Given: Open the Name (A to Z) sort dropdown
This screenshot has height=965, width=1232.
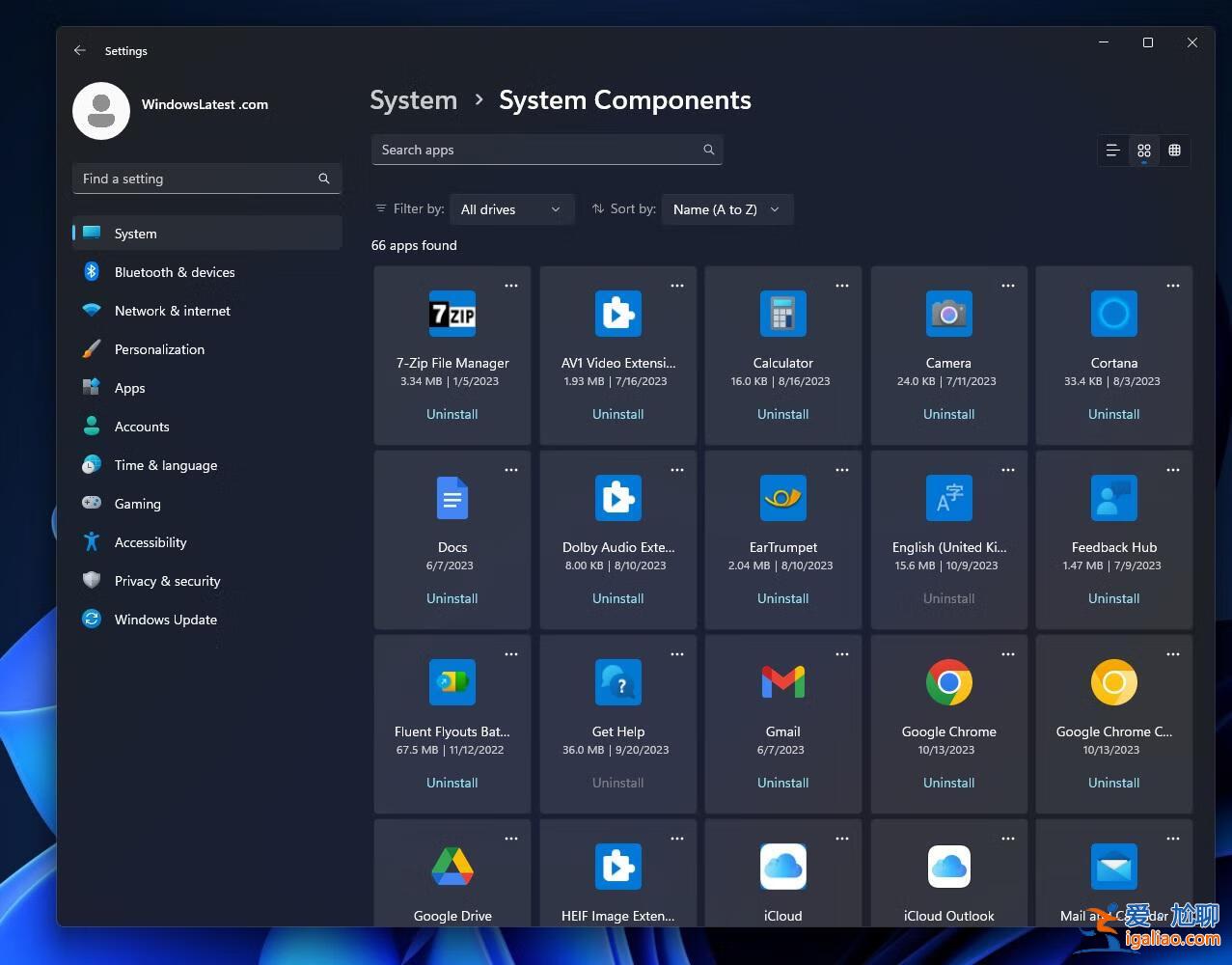Looking at the screenshot, I should coord(726,208).
